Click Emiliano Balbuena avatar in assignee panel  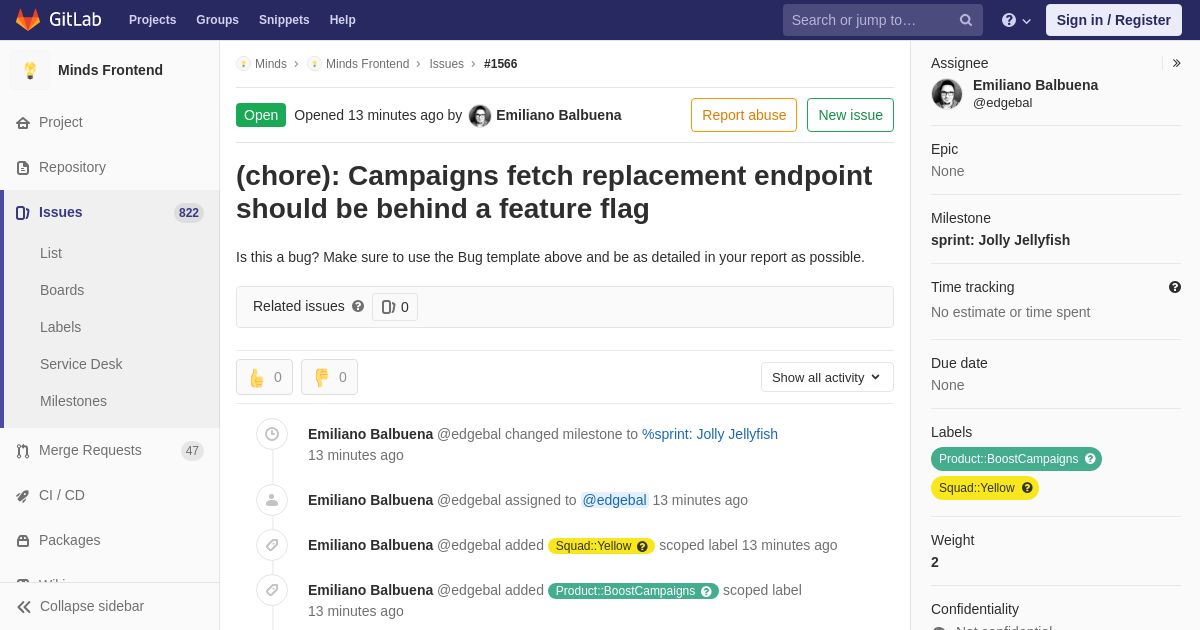point(947,94)
